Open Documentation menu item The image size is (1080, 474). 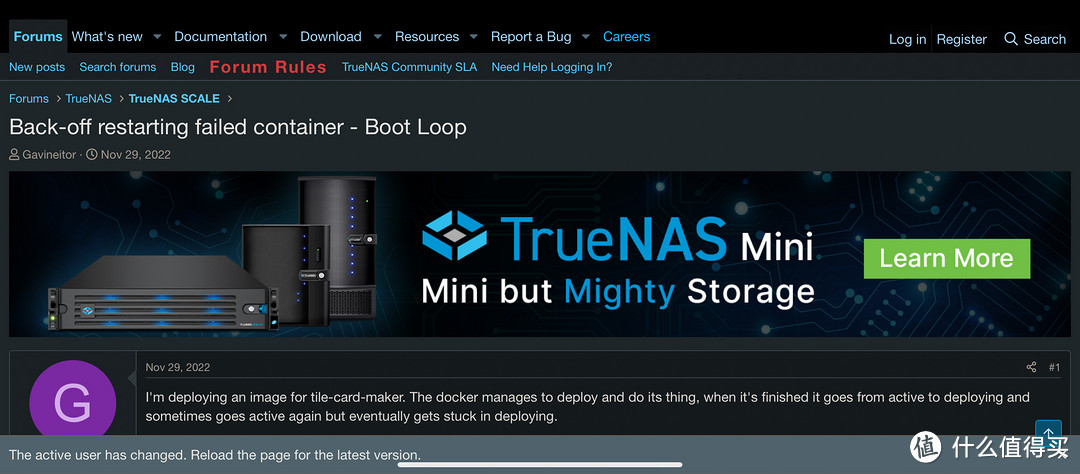(x=220, y=37)
